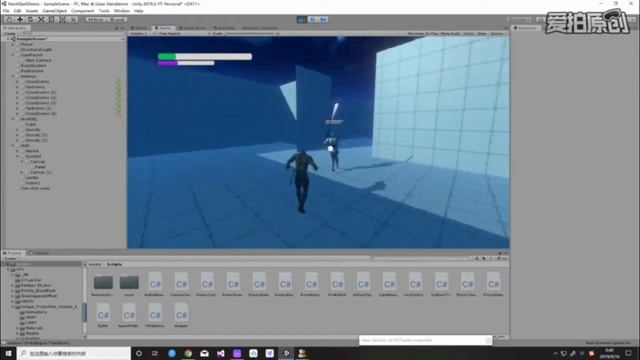
Task: Toggle Mute Audio in Game view
Action: click(451, 33)
